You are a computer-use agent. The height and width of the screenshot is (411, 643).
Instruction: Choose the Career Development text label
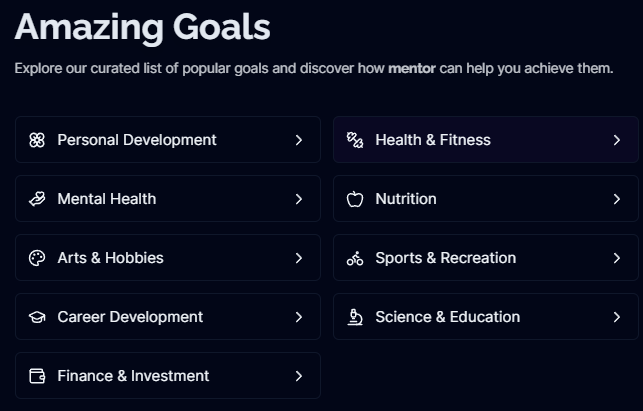[x=130, y=317]
